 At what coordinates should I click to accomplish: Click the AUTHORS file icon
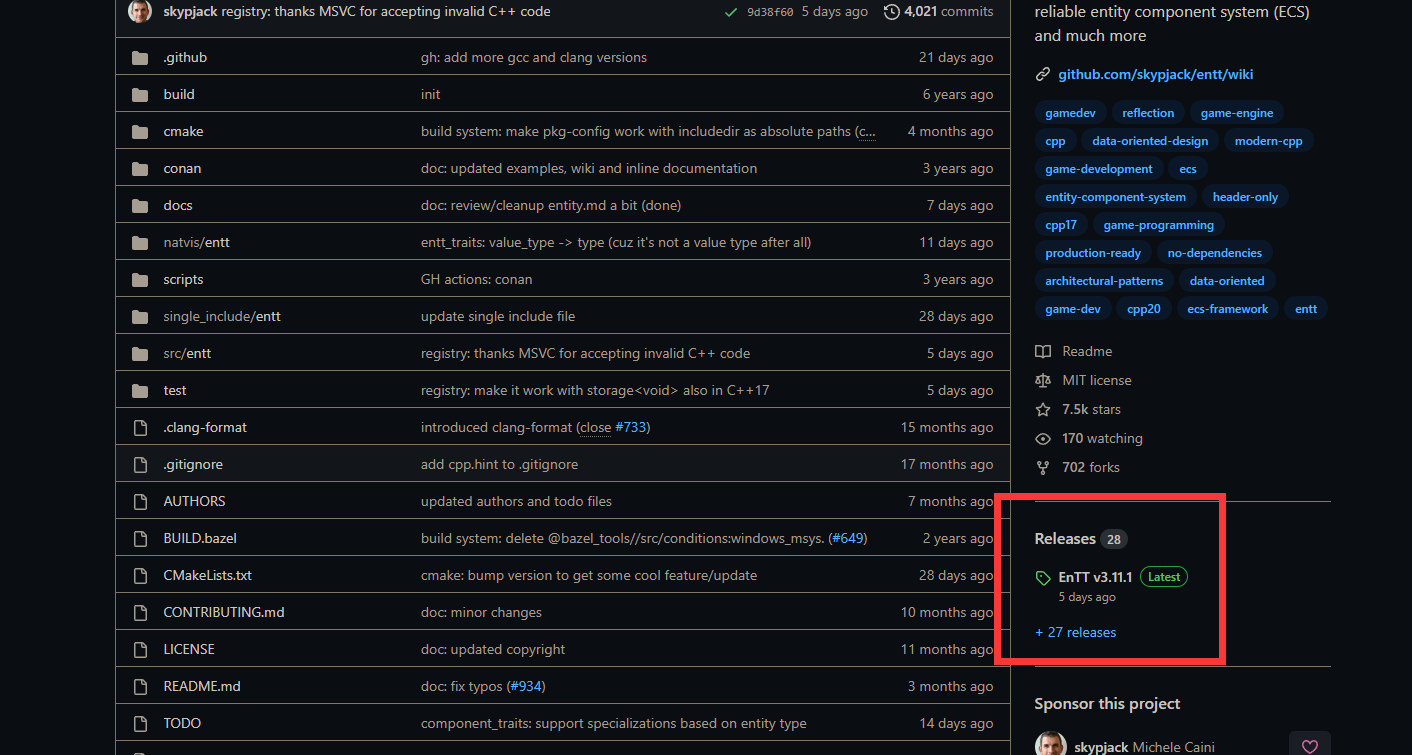[x=140, y=501]
